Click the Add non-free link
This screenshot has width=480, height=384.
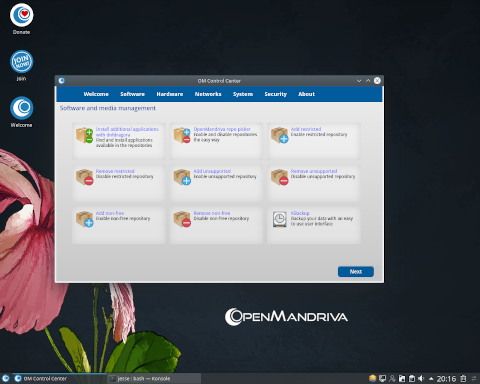click(110, 213)
